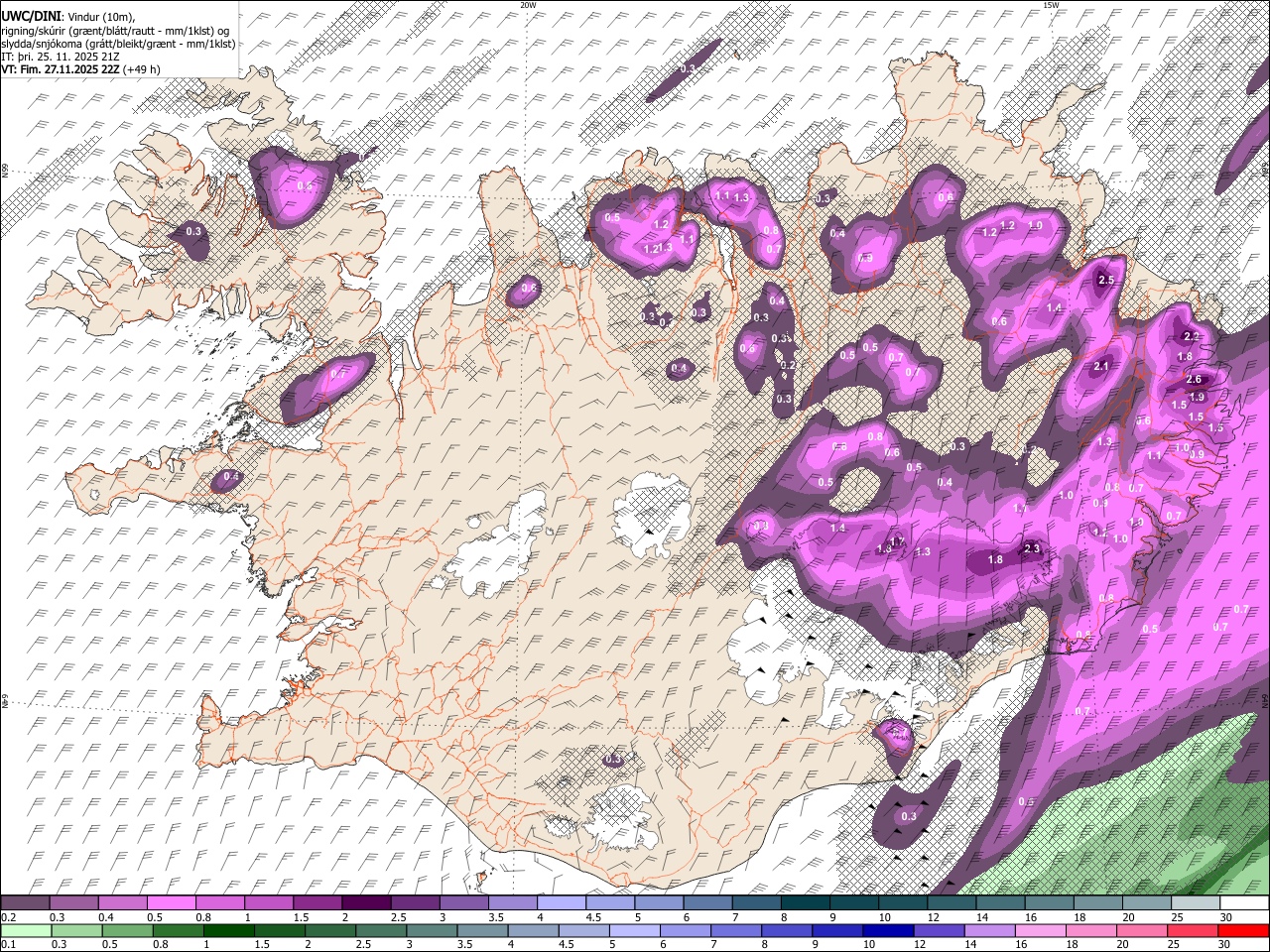Image resolution: width=1270 pixels, height=952 pixels.
Task: Click the white swatch after 30 in the upper legend
Action: (1244, 903)
